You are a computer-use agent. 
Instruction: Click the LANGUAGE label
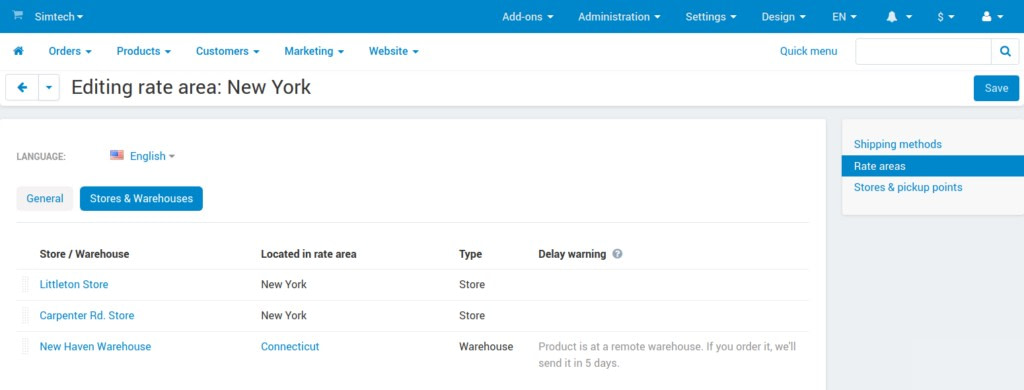40,157
